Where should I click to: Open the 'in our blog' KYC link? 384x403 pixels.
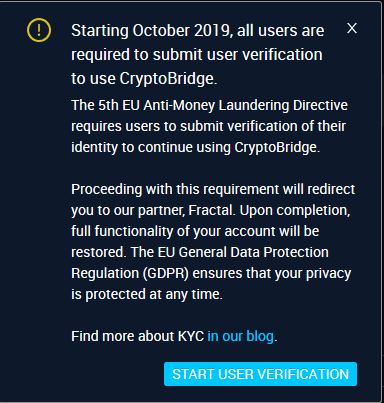pyautogui.click(x=241, y=336)
